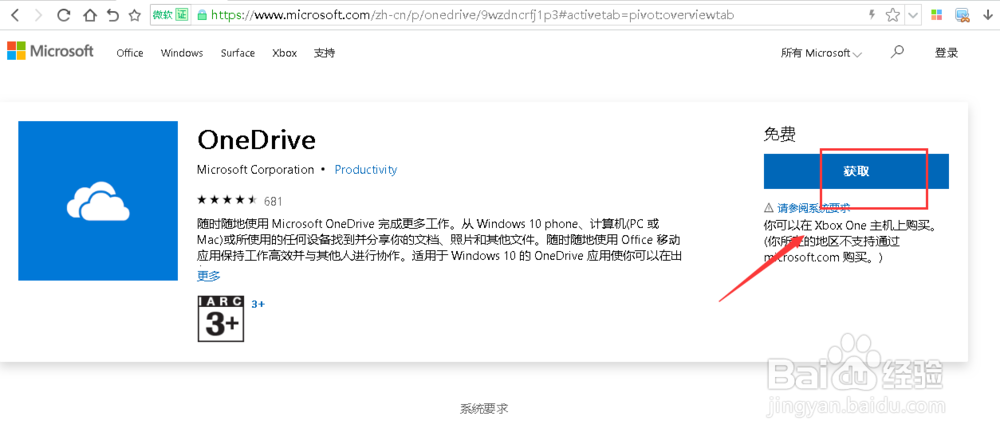The width and height of the screenshot is (1000, 440).
Task: Click the blue OneDrive cloud app tile
Action: 98,201
